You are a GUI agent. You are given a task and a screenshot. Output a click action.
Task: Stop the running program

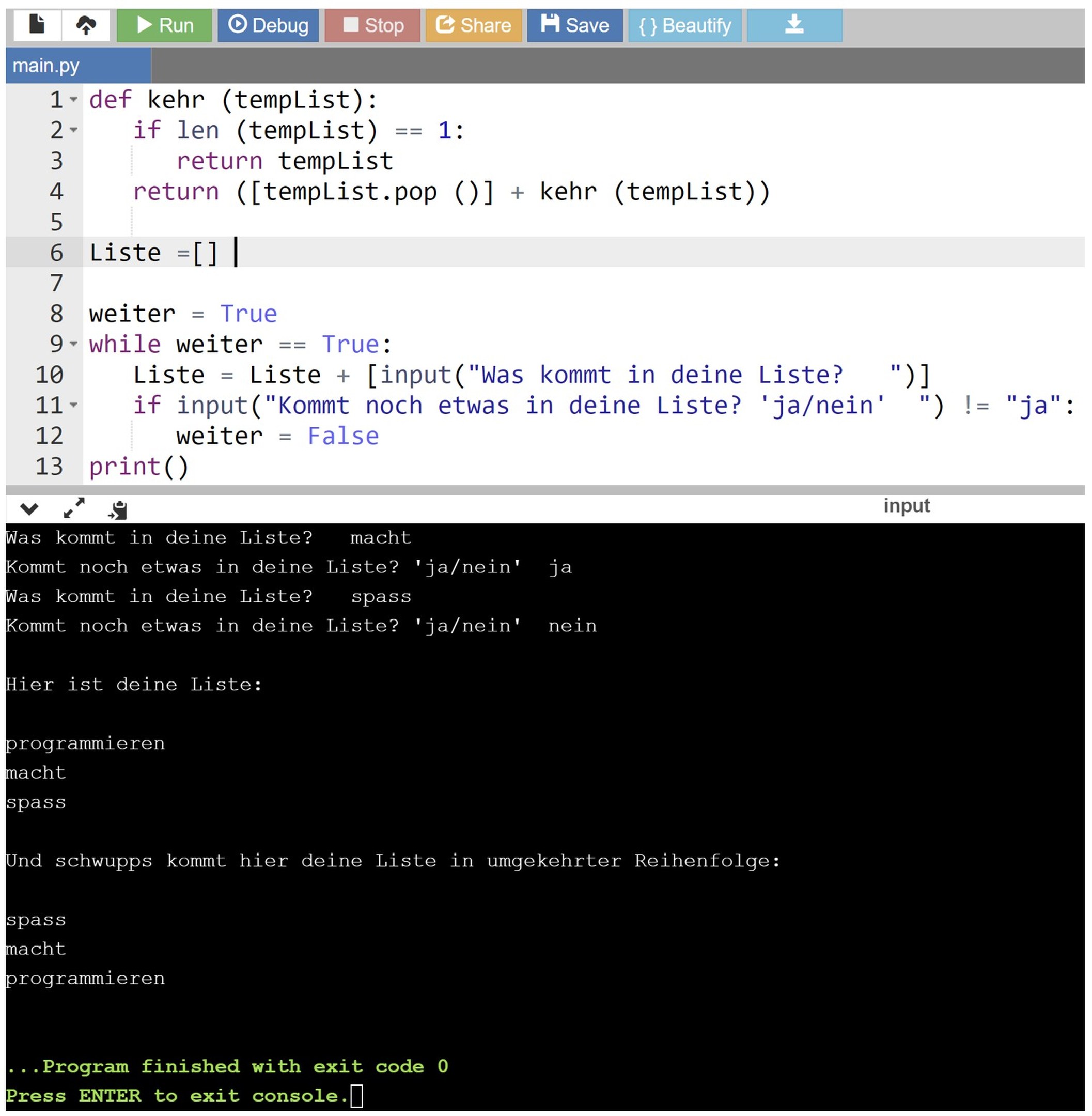372,25
